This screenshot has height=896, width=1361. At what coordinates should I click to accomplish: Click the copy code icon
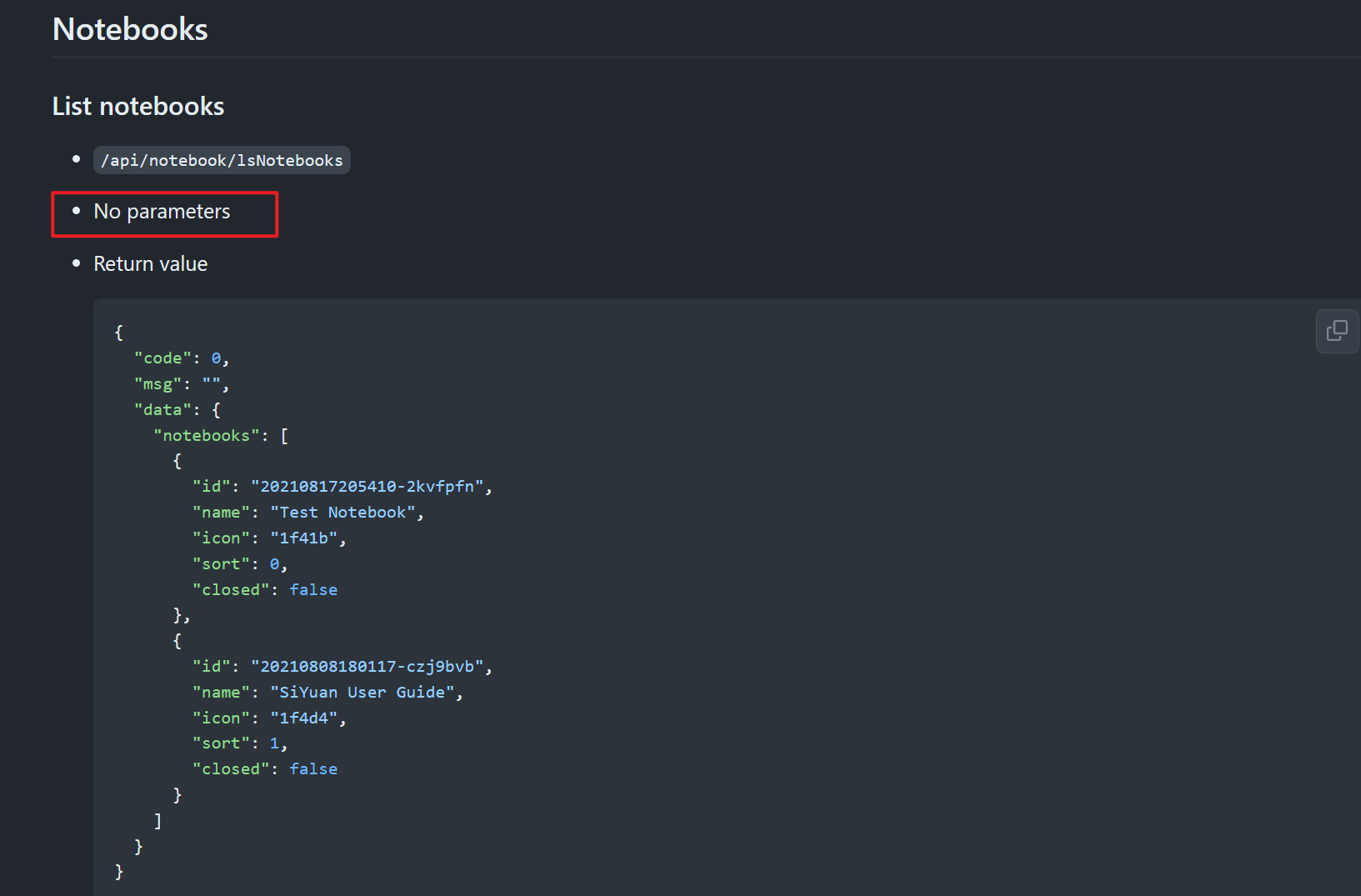click(x=1337, y=331)
